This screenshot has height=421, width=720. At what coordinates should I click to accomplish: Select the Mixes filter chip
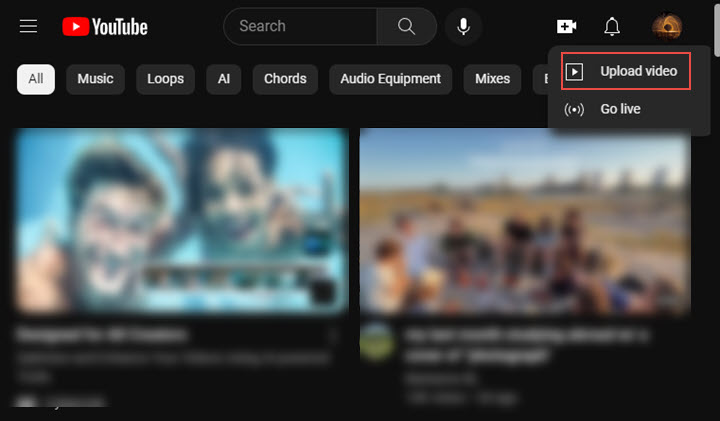click(x=492, y=79)
